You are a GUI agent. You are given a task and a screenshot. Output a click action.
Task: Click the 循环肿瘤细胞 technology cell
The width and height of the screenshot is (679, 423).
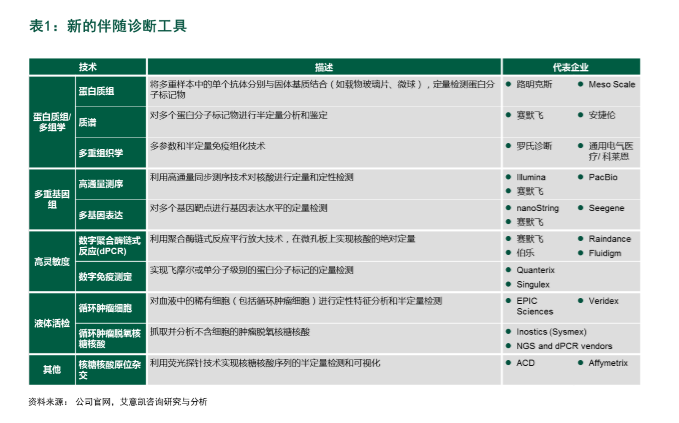pos(105,300)
